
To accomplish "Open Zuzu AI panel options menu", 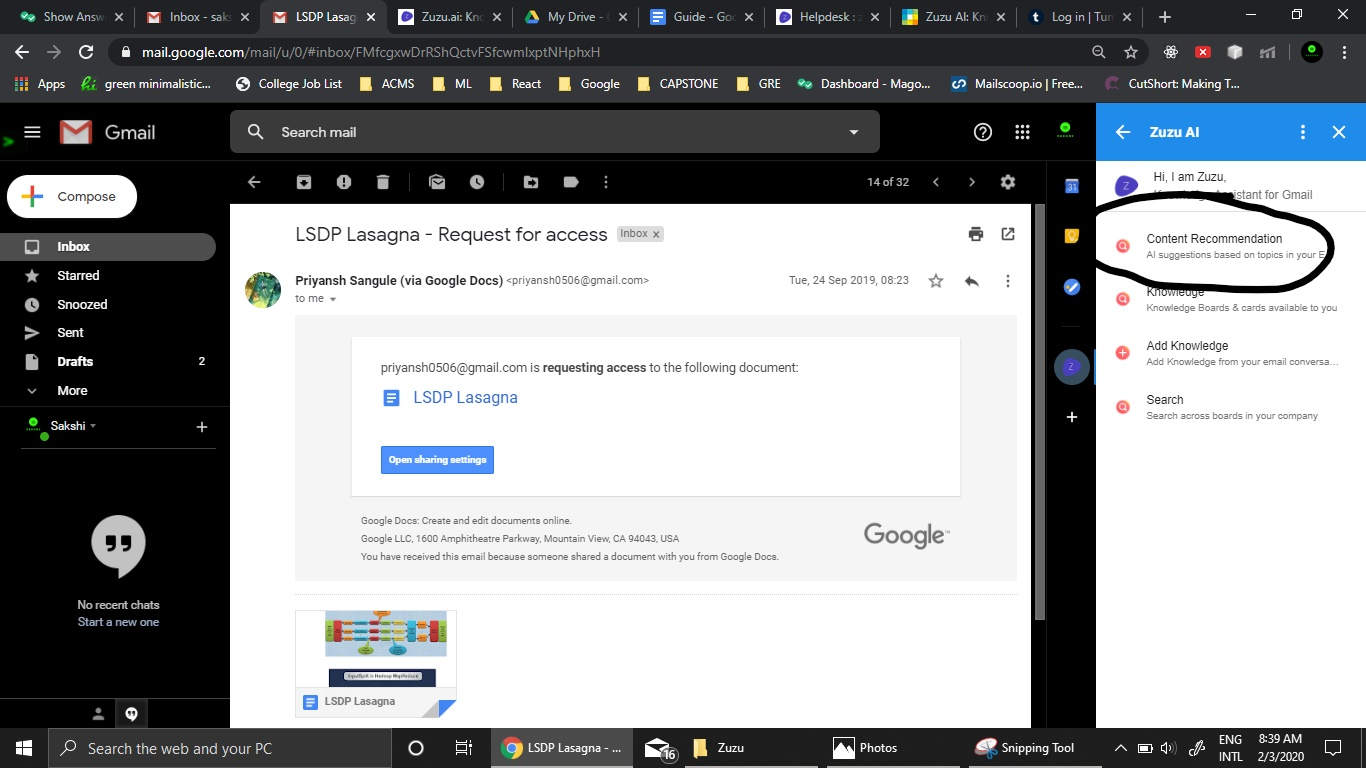I will tap(1302, 132).
